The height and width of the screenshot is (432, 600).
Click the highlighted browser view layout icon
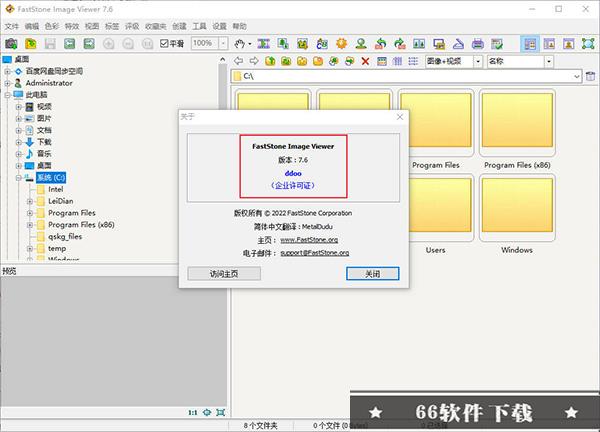click(530, 44)
